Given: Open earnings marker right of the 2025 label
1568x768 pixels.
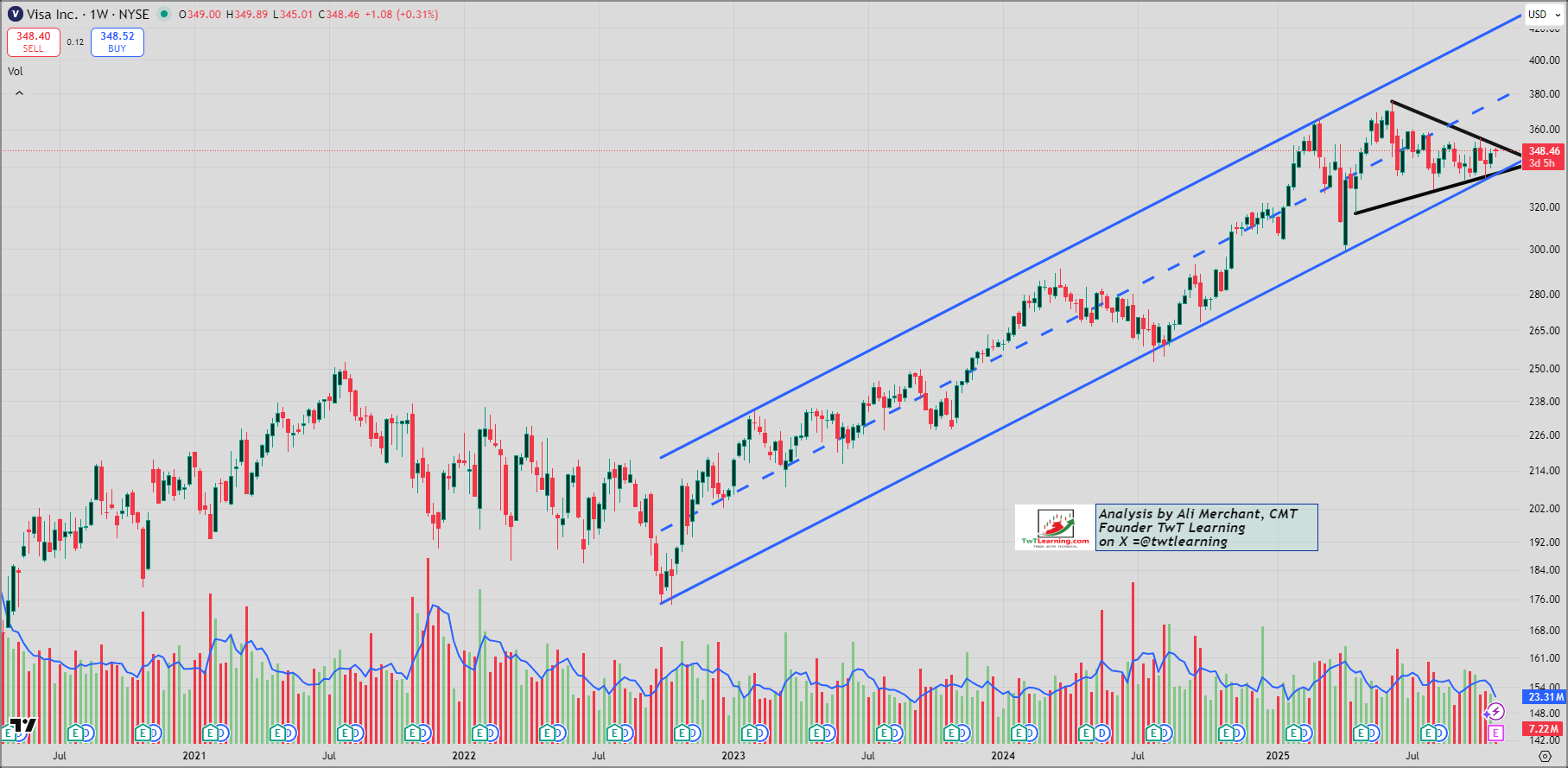Looking at the screenshot, I should 1295,733.
